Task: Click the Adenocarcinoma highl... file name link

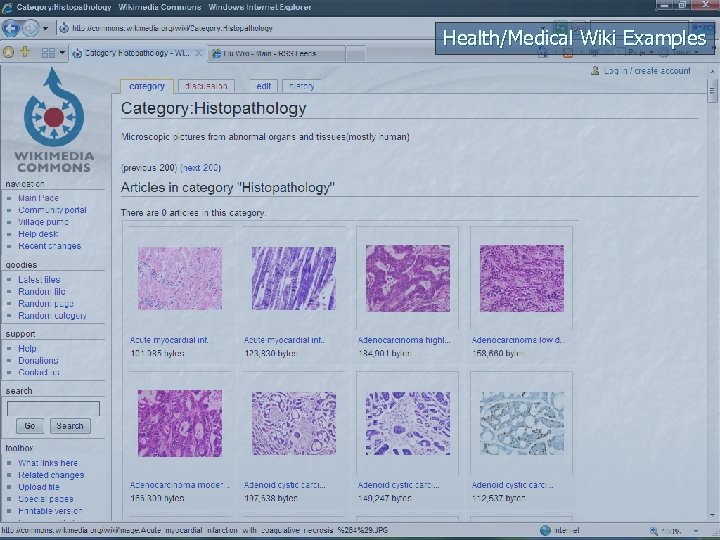Action: pos(404,340)
